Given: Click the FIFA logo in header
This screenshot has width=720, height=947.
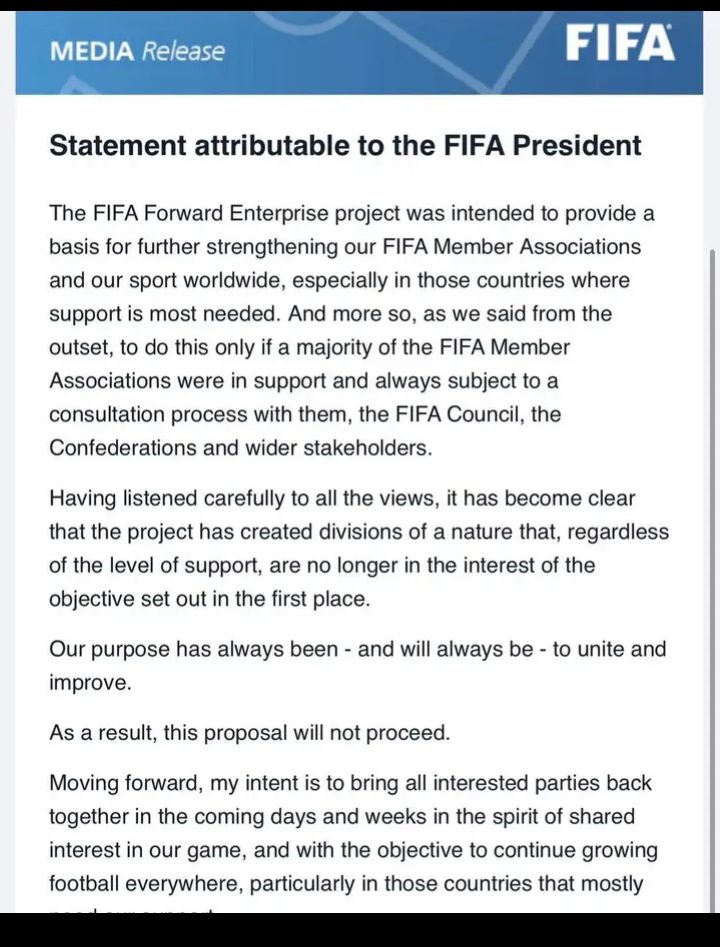Looking at the screenshot, I should [x=620, y=43].
